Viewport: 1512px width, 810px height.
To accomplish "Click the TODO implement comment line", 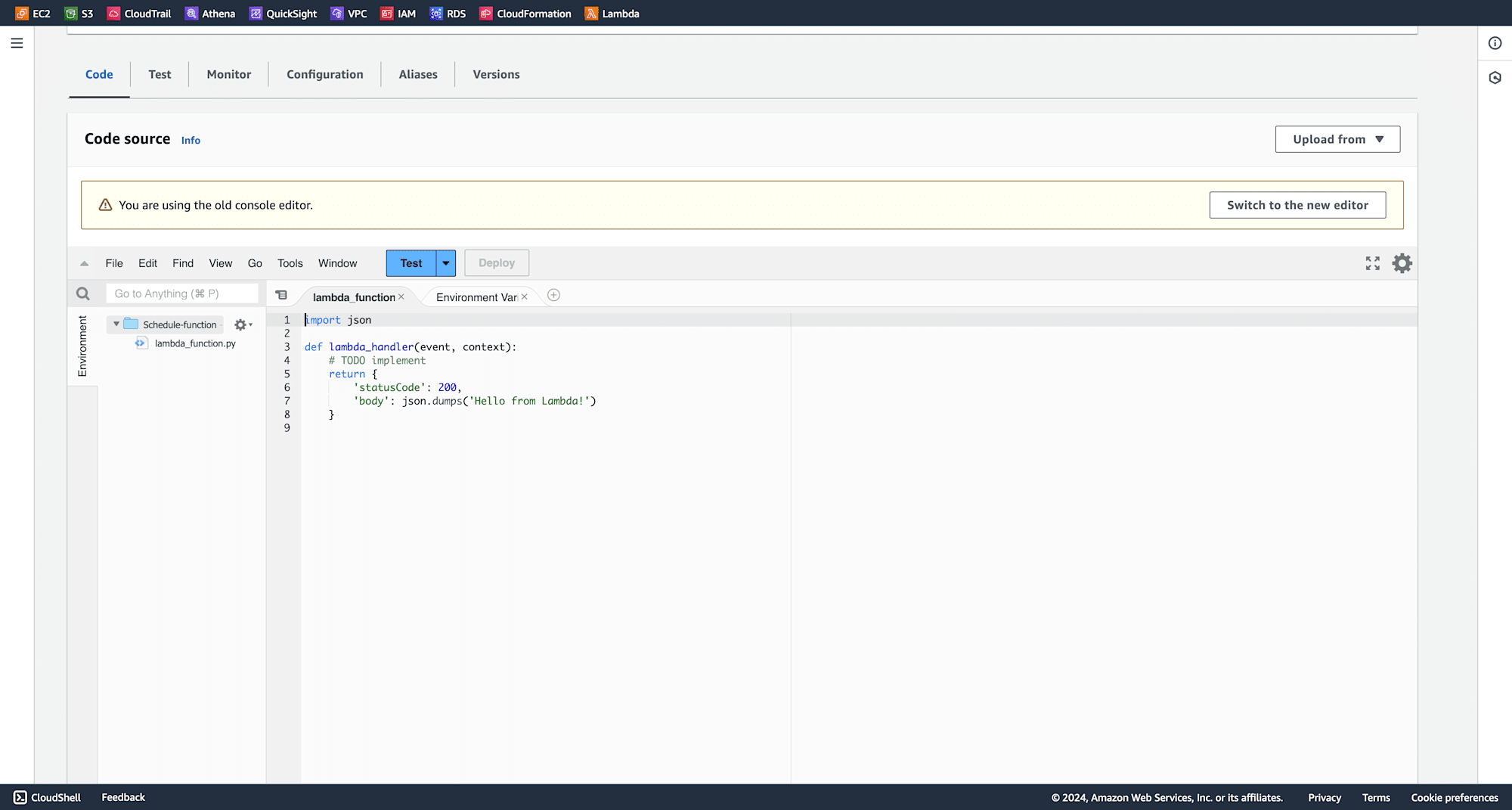I will click(377, 361).
